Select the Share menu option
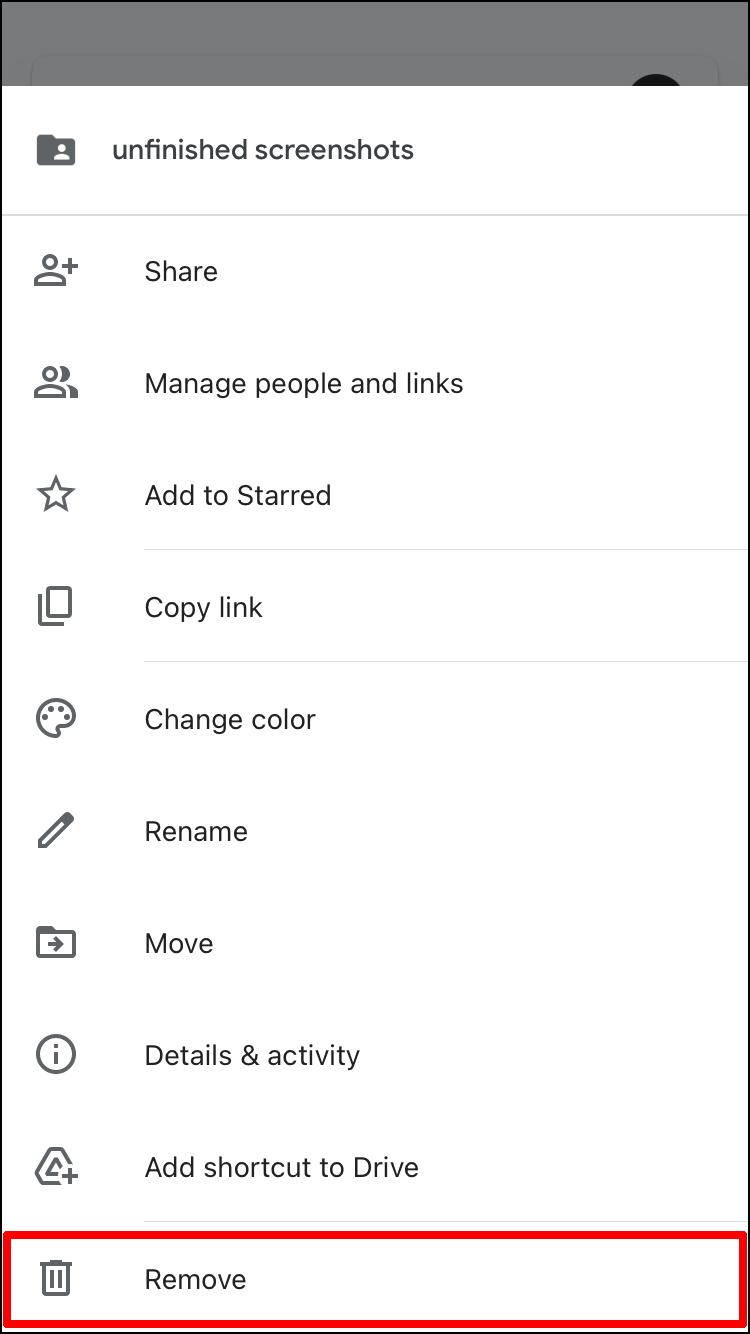Viewport: 750px width, 1334px height. 181,271
